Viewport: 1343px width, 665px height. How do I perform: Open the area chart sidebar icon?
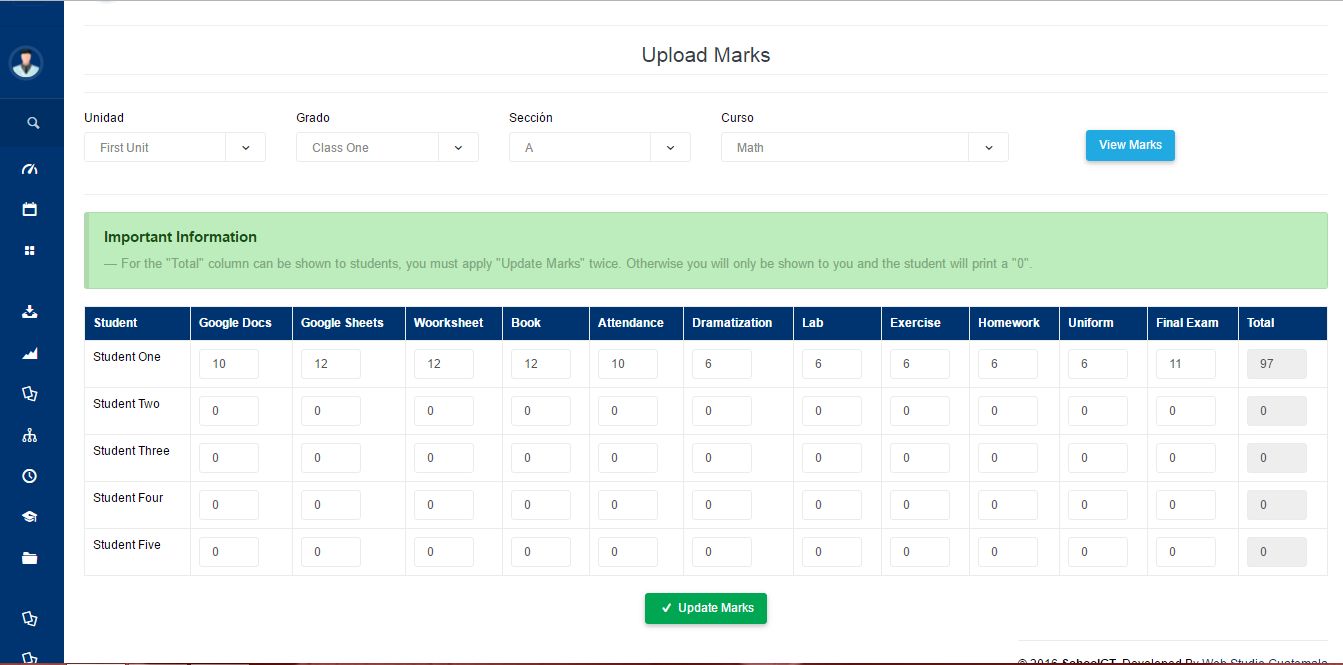pos(29,353)
